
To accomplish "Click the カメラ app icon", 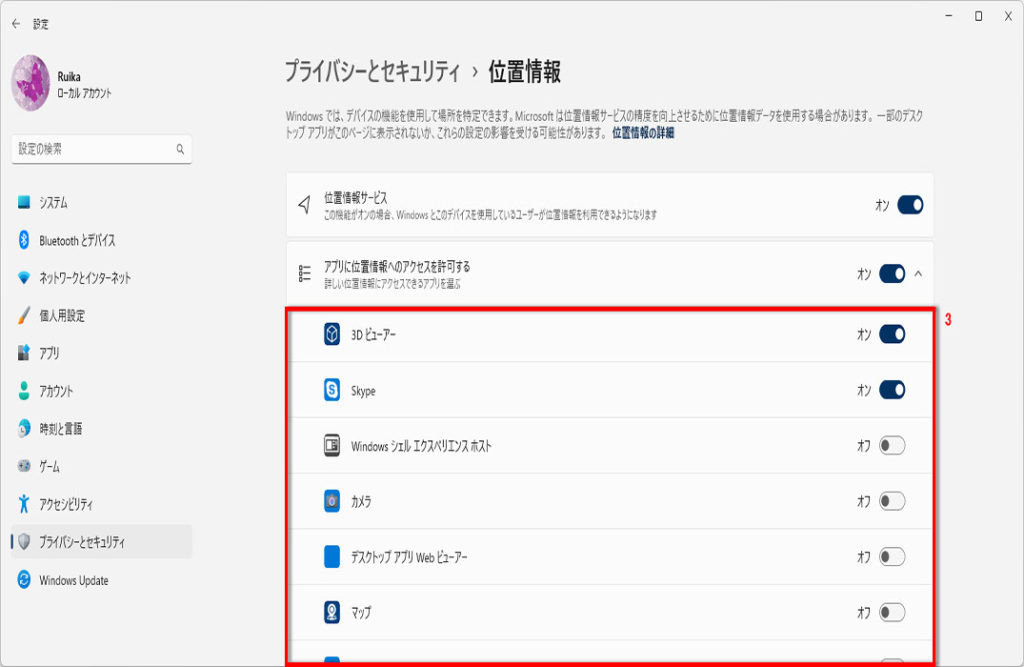I will (x=332, y=501).
